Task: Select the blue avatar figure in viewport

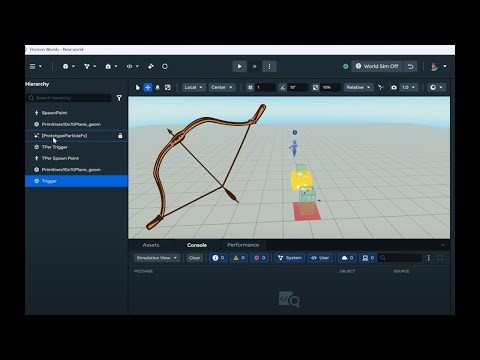Action: [294, 148]
